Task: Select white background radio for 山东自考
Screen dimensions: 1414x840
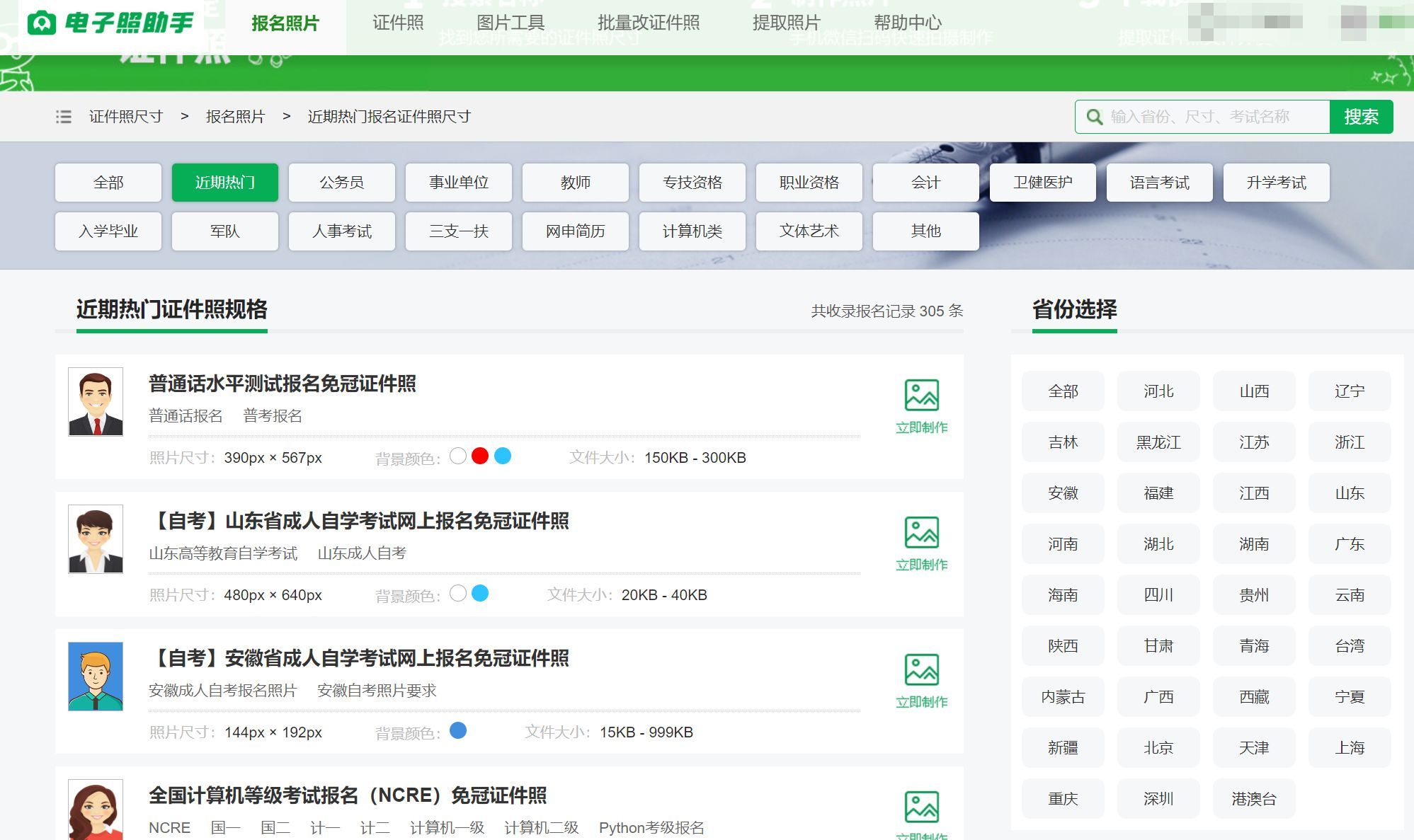Action: pos(458,594)
